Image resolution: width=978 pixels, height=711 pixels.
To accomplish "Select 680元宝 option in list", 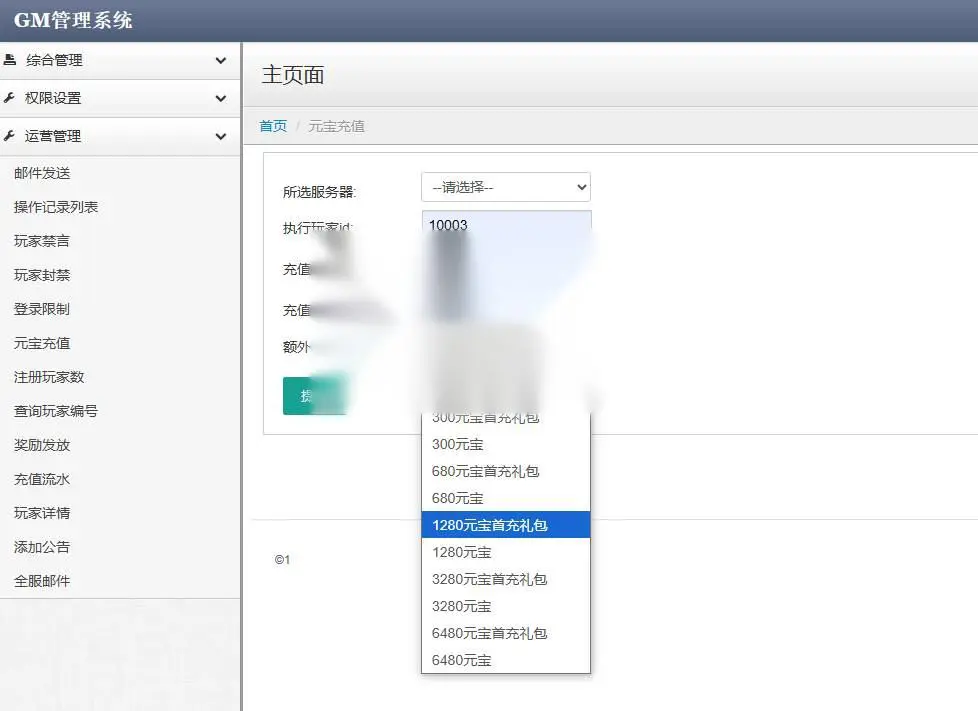I will point(506,498).
